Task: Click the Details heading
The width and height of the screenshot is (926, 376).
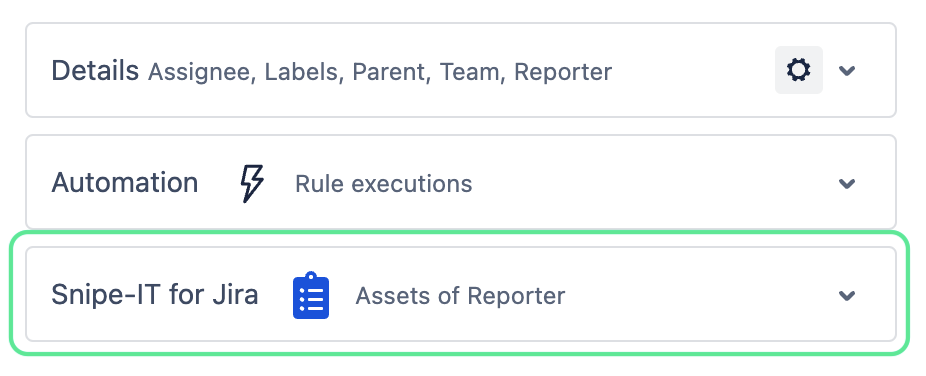Action: [x=95, y=71]
